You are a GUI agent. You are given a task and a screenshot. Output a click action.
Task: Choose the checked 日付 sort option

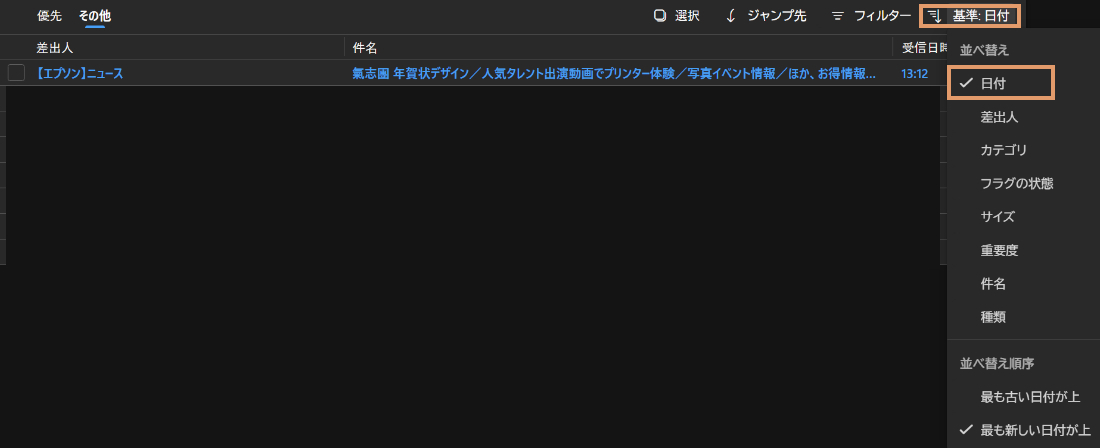pyautogui.click(x=994, y=84)
